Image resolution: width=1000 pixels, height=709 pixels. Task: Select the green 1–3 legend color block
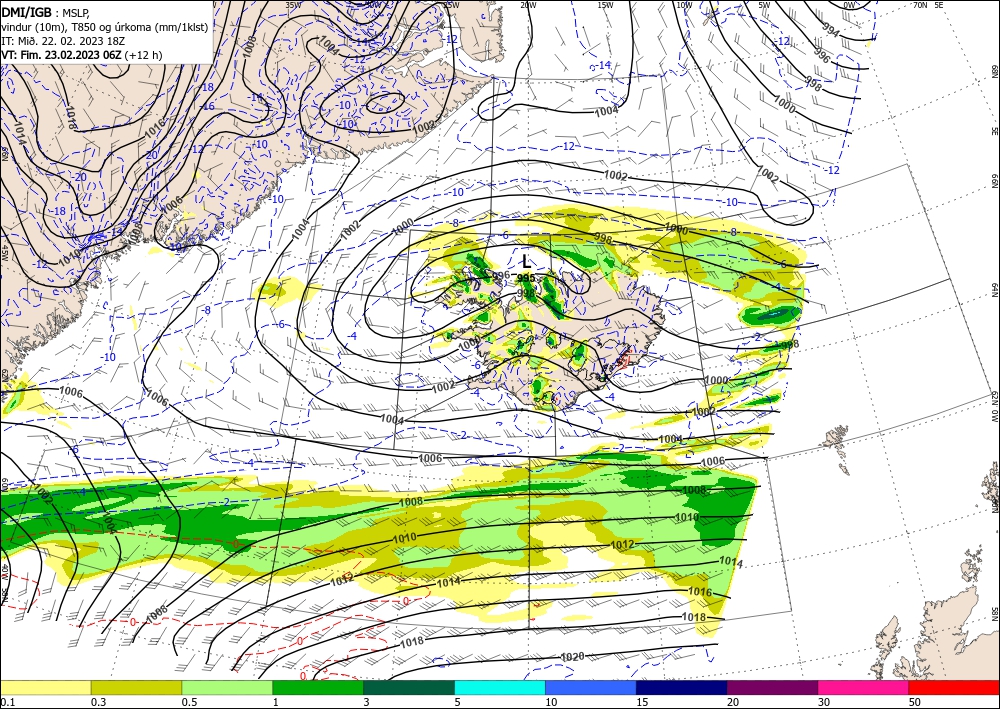(318, 687)
